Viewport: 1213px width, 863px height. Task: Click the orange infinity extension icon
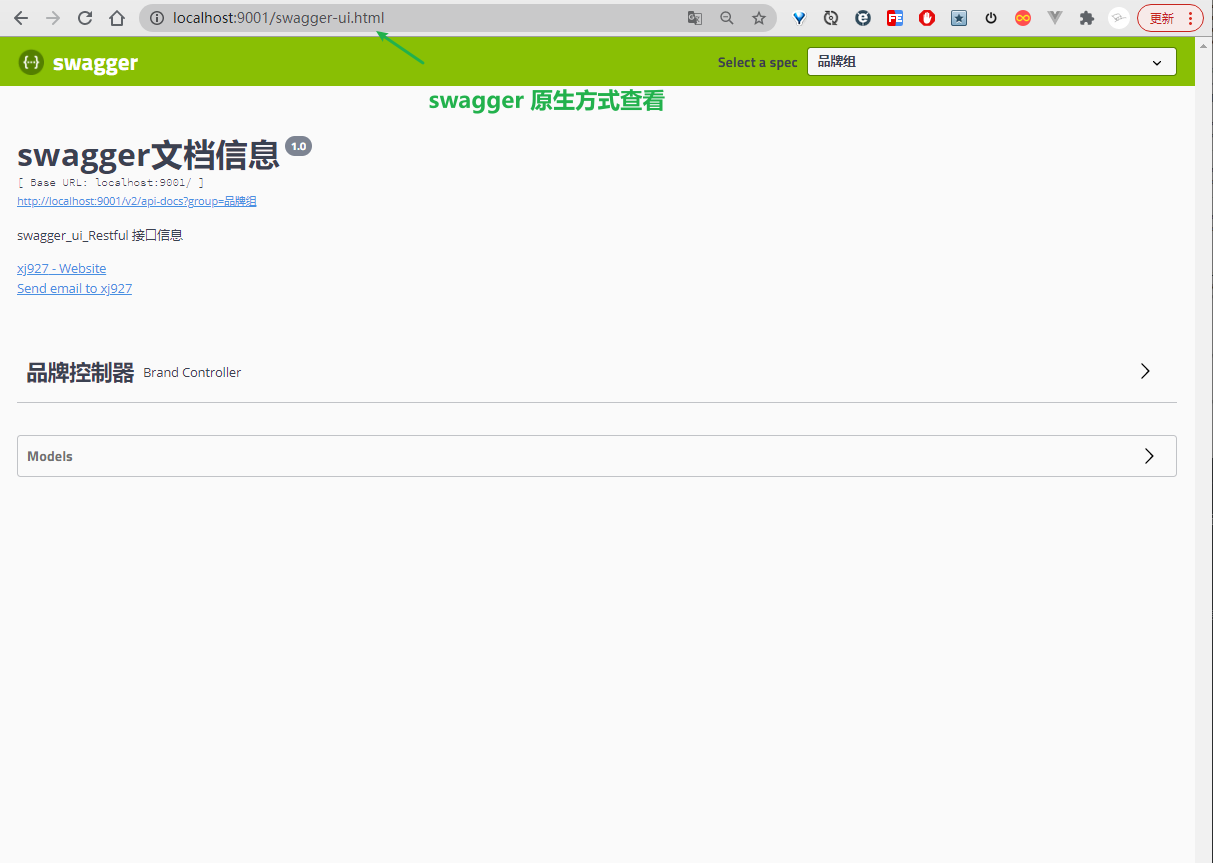point(1023,18)
